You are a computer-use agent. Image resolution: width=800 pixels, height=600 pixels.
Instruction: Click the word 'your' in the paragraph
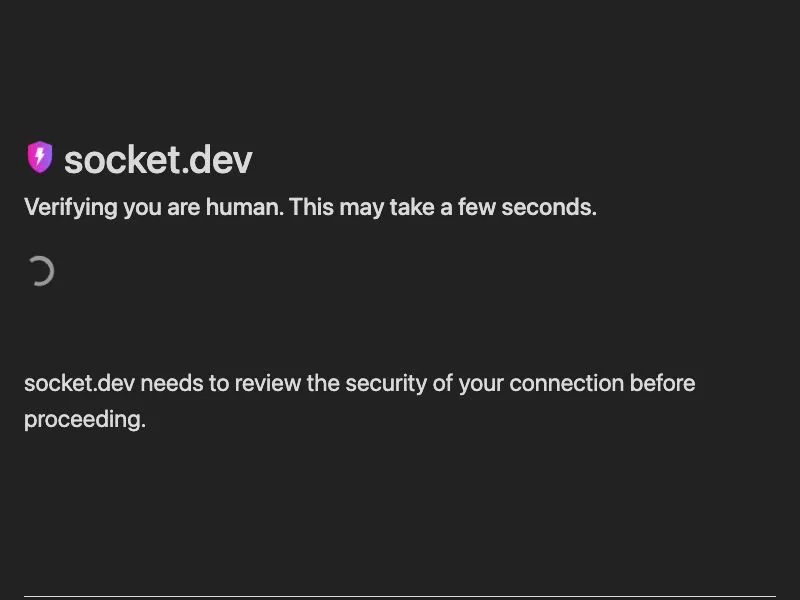(x=481, y=384)
